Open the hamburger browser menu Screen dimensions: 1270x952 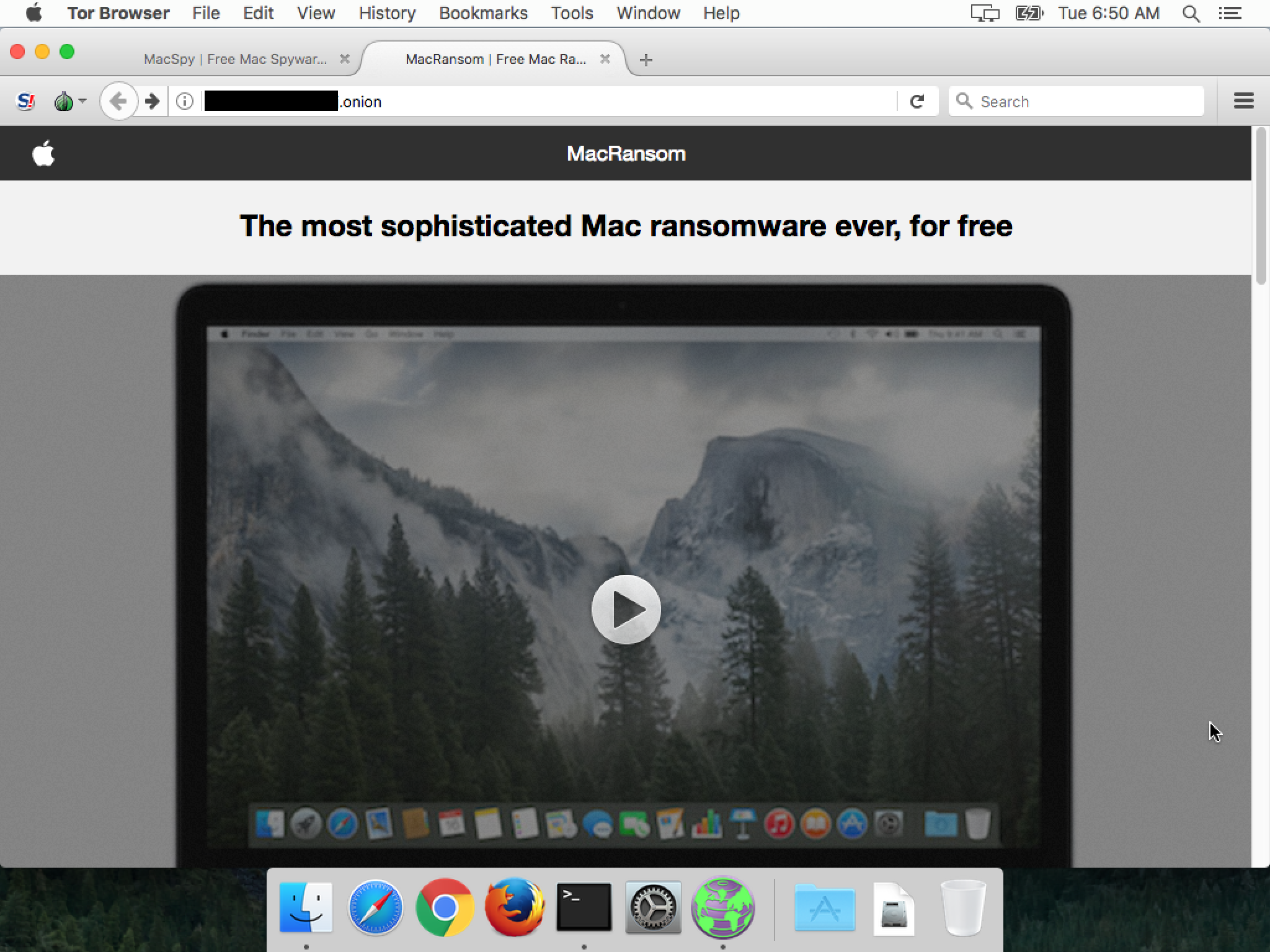(x=1243, y=101)
